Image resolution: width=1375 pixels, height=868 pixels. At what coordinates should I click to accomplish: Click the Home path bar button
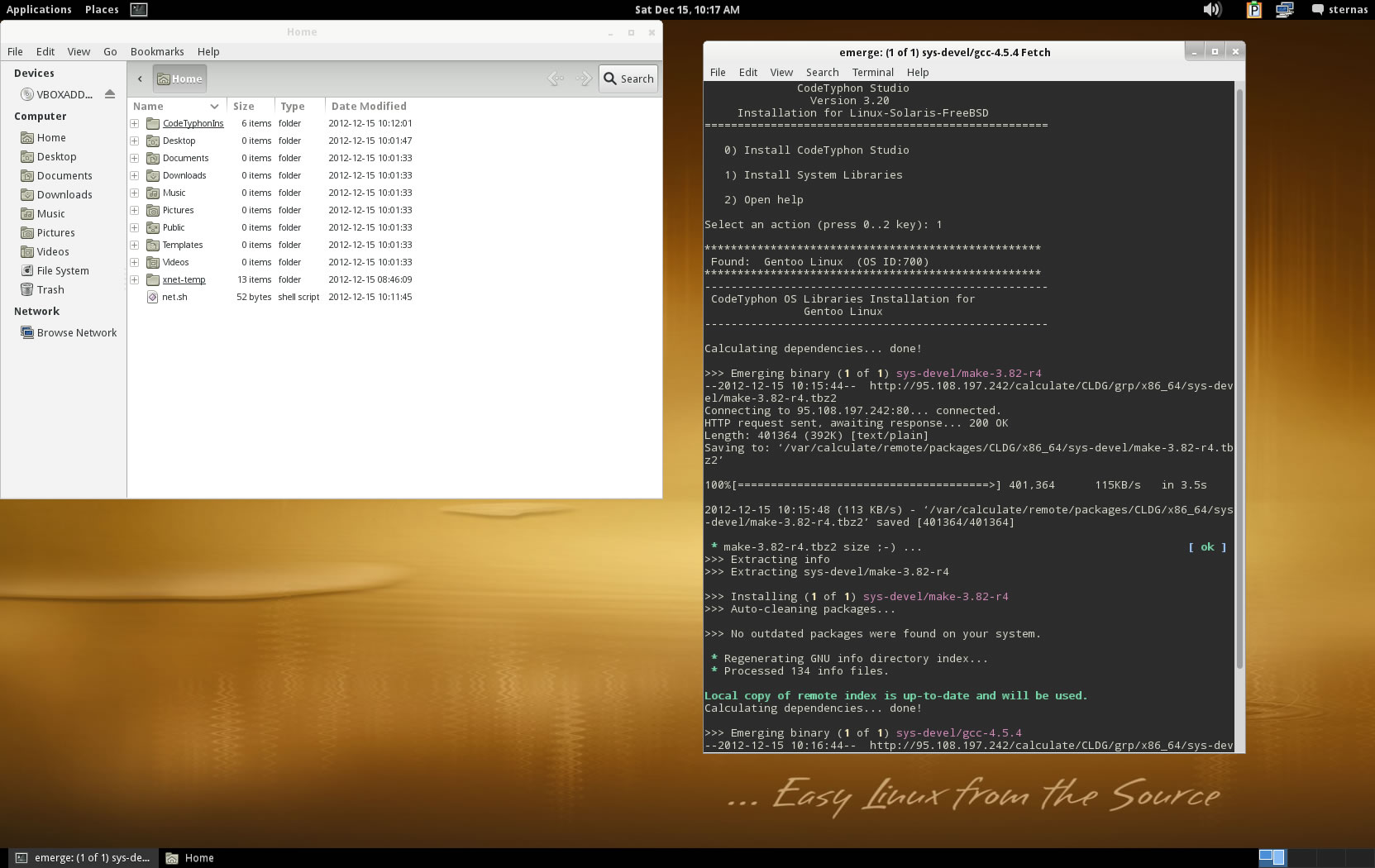(x=179, y=79)
